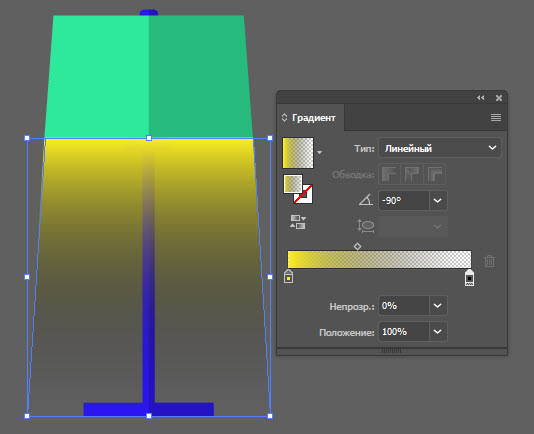Screen dimensions: 534x434
Task: Cycle panel view via arrows beside Градиент
Action: (284, 118)
